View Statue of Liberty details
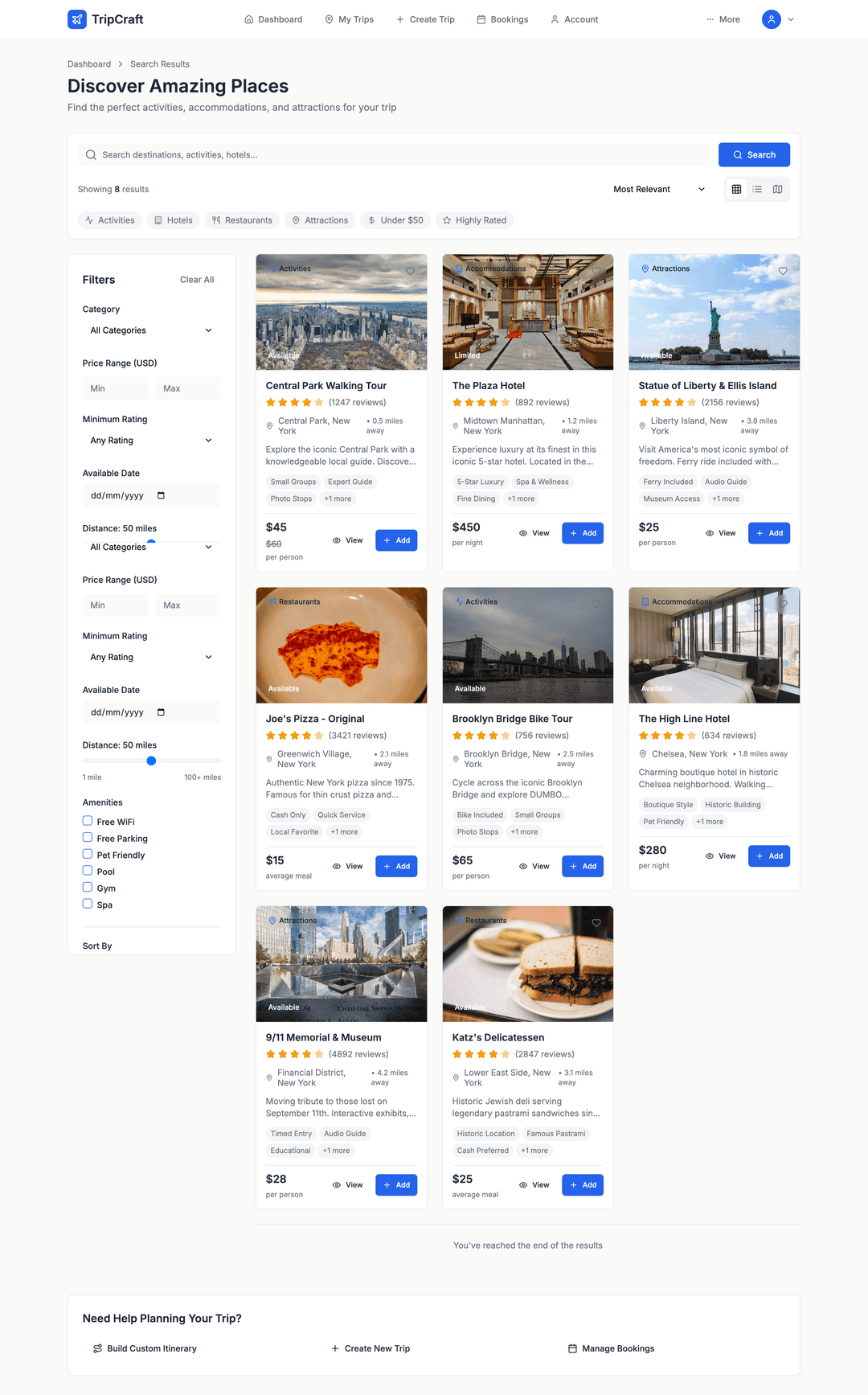 tap(721, 533)
